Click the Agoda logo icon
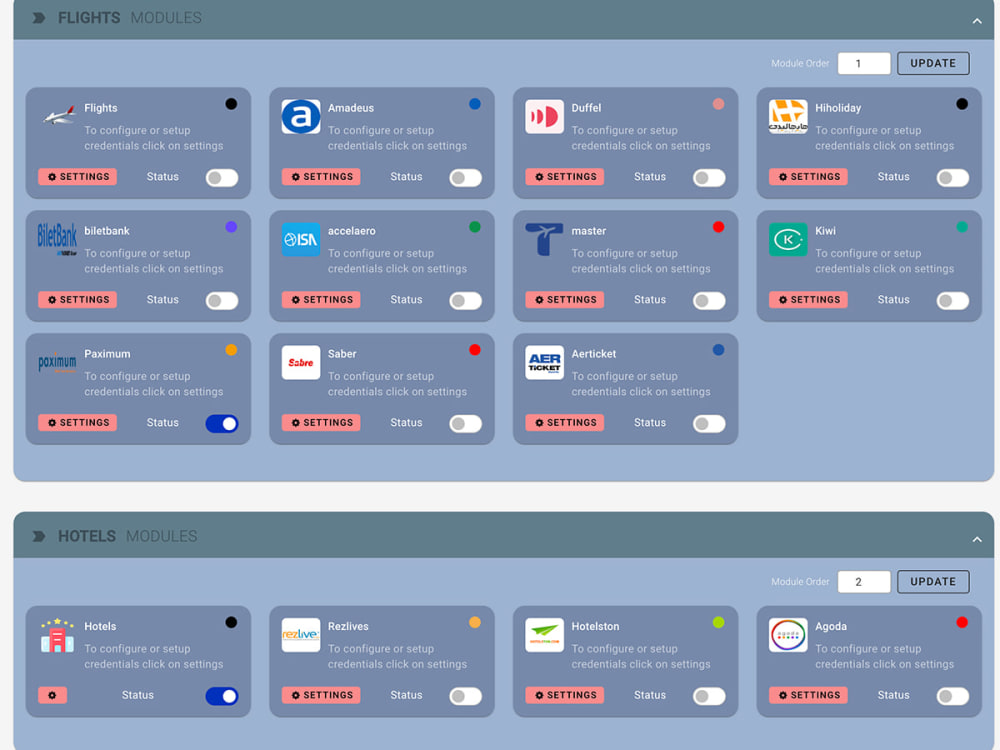 click(x=788, y=635)
